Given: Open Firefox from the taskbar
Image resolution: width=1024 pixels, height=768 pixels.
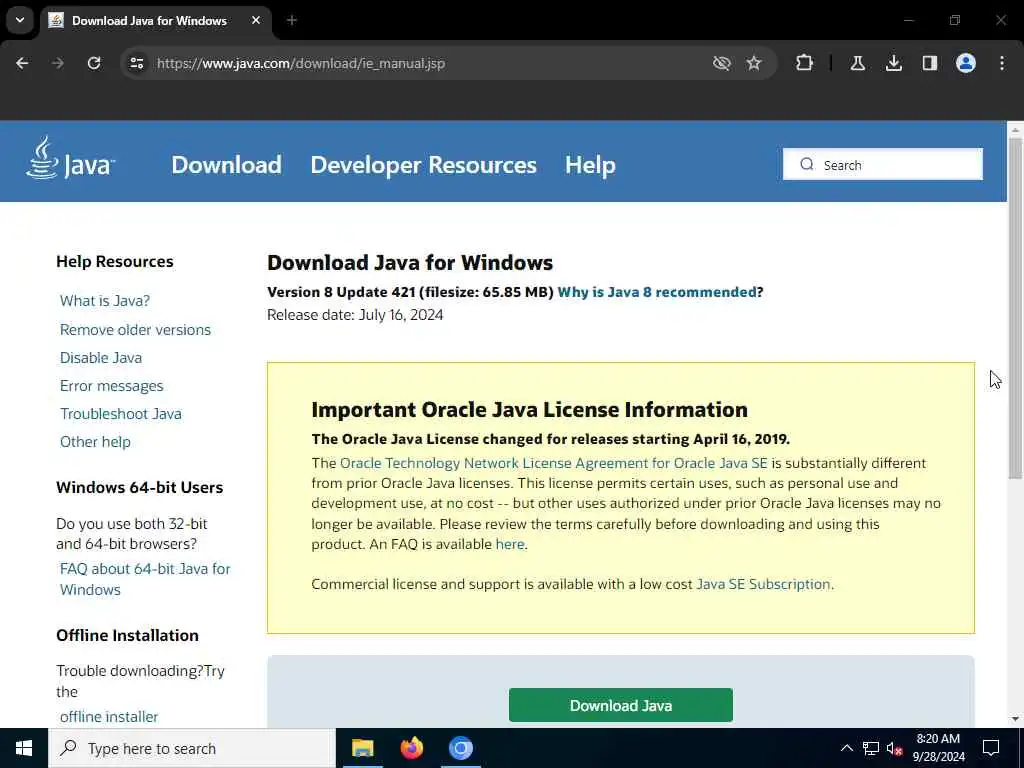Looking at the screenshot, I should pyautogui.click(x=411, y=748).
